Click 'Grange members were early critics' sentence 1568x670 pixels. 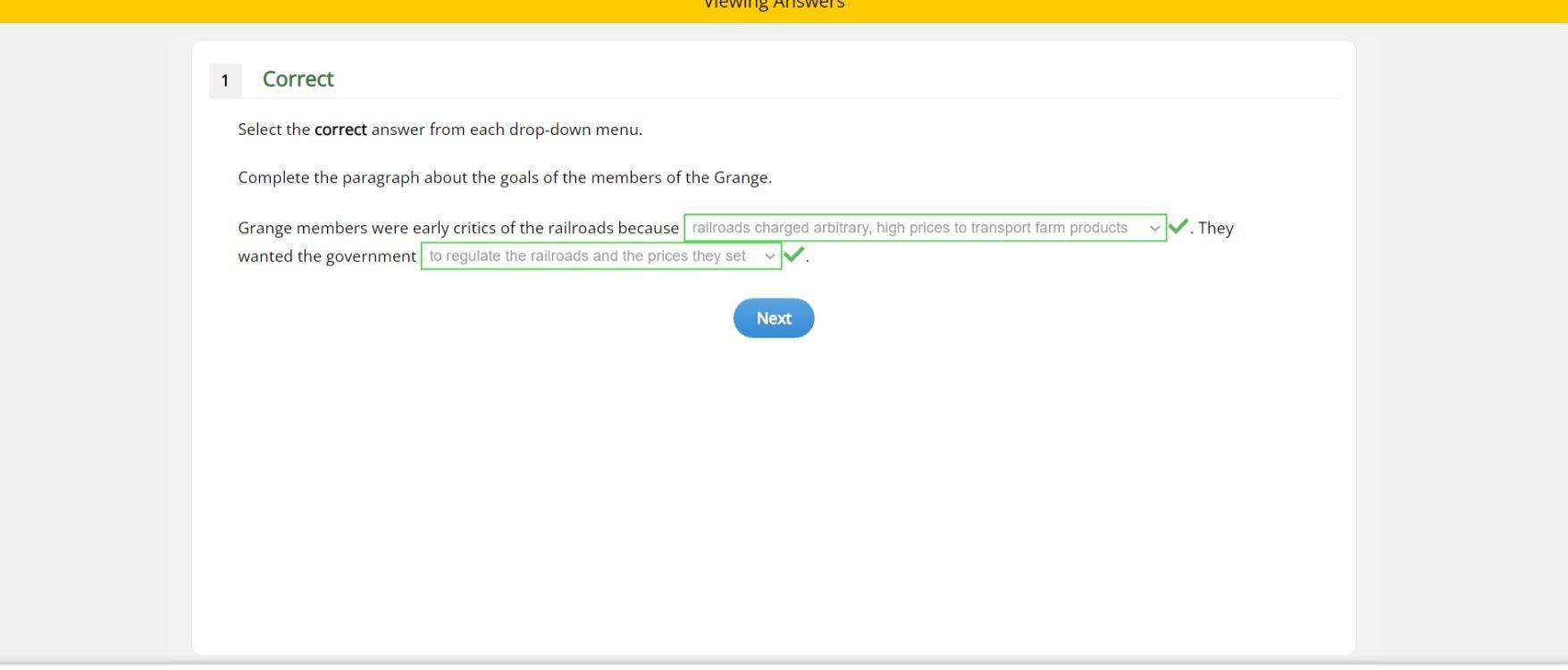coord(458,228)
